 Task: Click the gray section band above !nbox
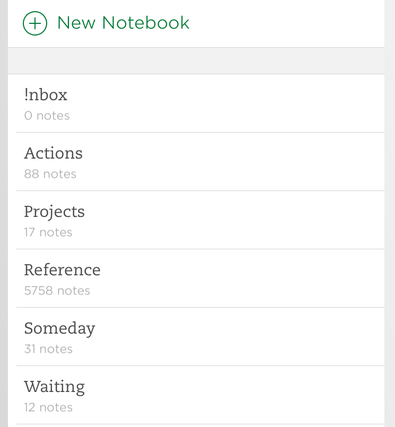pyautogui.click(x=196, y=61)
